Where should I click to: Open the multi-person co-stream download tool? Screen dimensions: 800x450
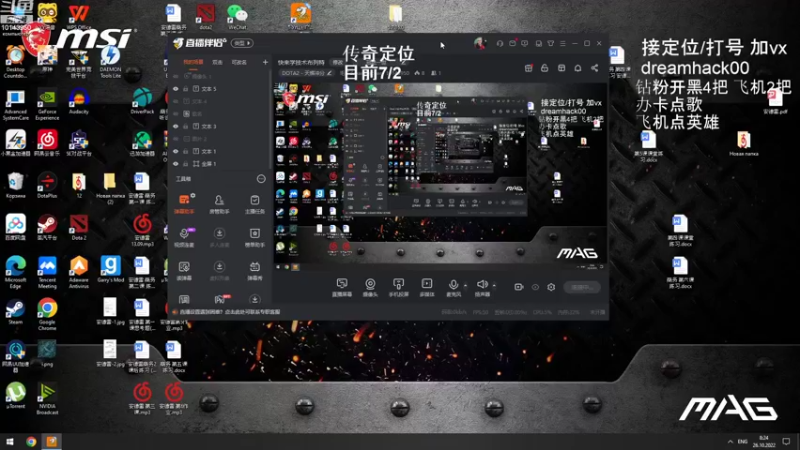click(219, 237)
